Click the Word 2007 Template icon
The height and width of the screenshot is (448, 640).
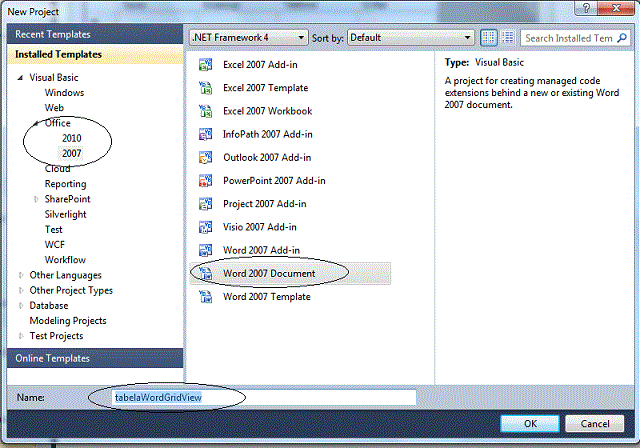(205, 297)
